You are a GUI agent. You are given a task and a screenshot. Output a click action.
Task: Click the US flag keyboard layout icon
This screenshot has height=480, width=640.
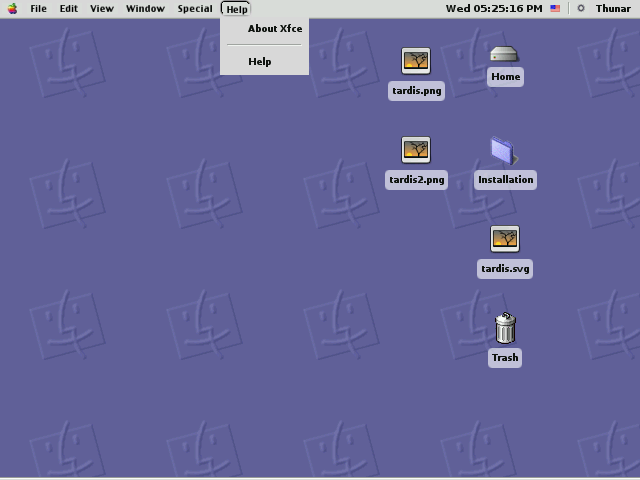(x=555, y=8)
